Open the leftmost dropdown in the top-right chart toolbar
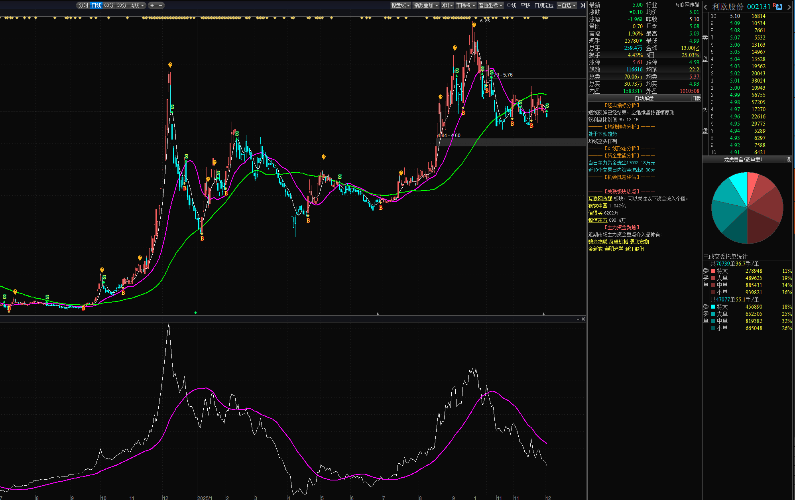 pyautogui.click(x=400, y=5)
